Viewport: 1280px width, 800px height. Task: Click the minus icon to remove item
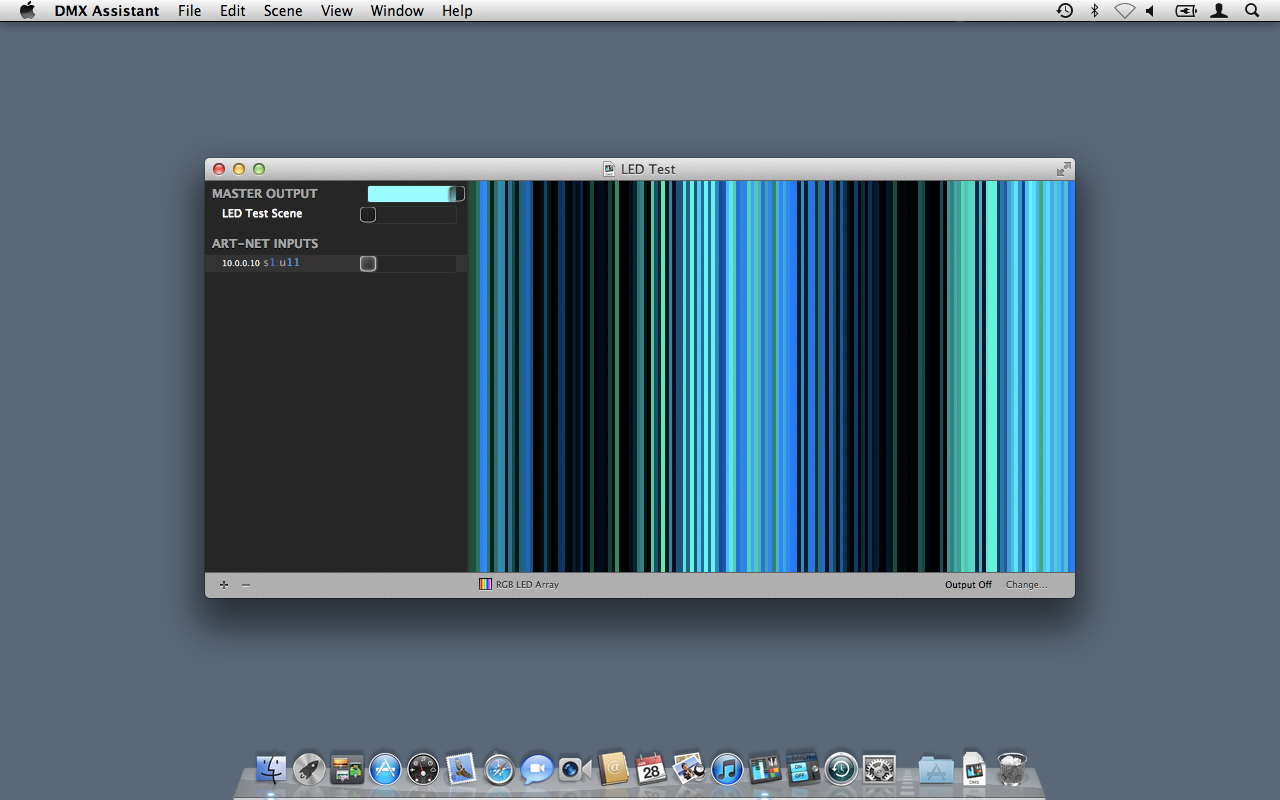[x=246, y=585]
